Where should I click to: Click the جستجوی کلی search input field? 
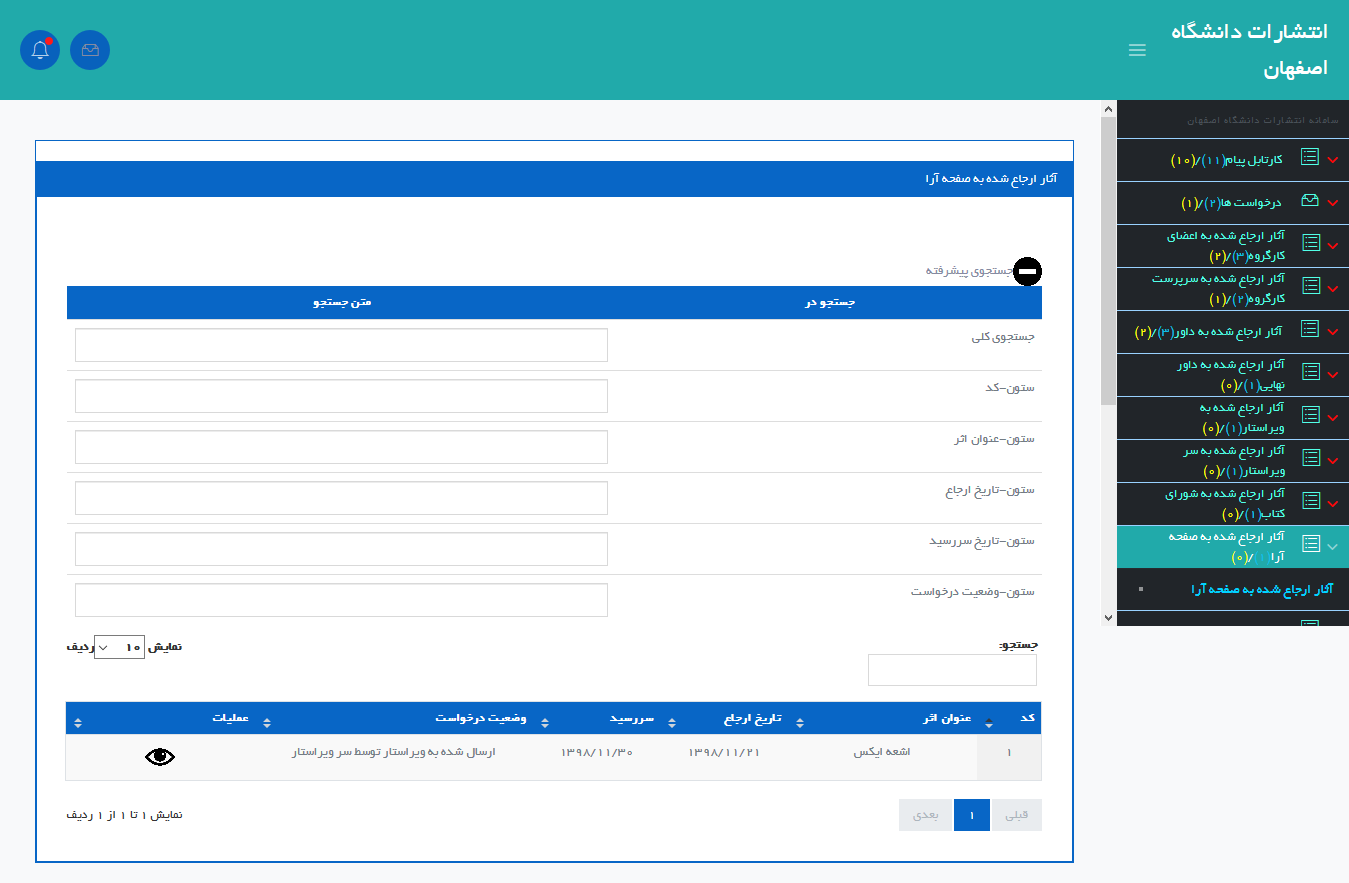point(341,345)
